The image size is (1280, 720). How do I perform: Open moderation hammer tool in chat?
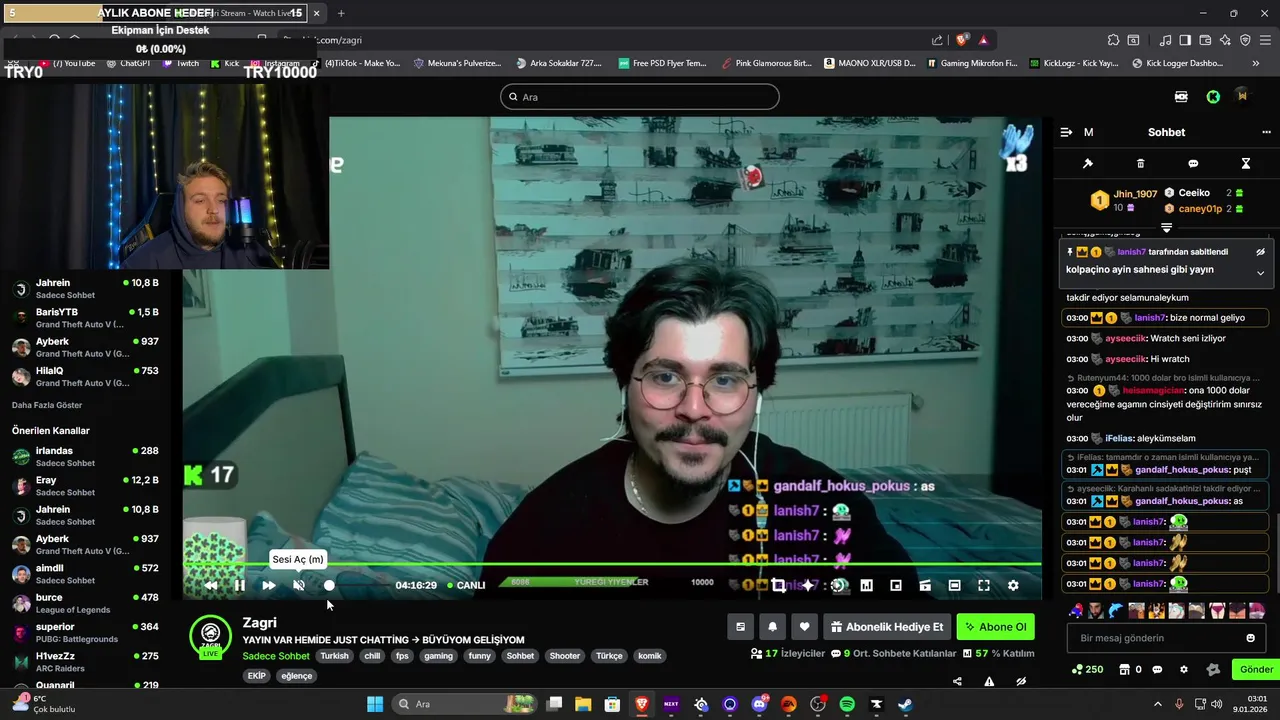pyautogui.click(x=1088, y=163)
